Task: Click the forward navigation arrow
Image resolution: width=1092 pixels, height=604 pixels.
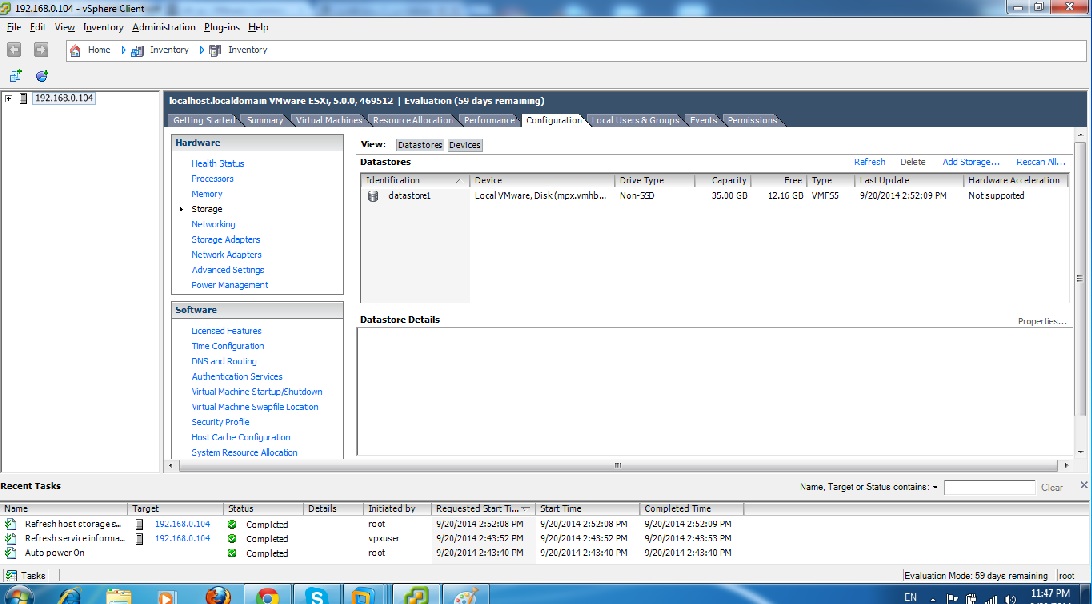Action: (41, 50)
